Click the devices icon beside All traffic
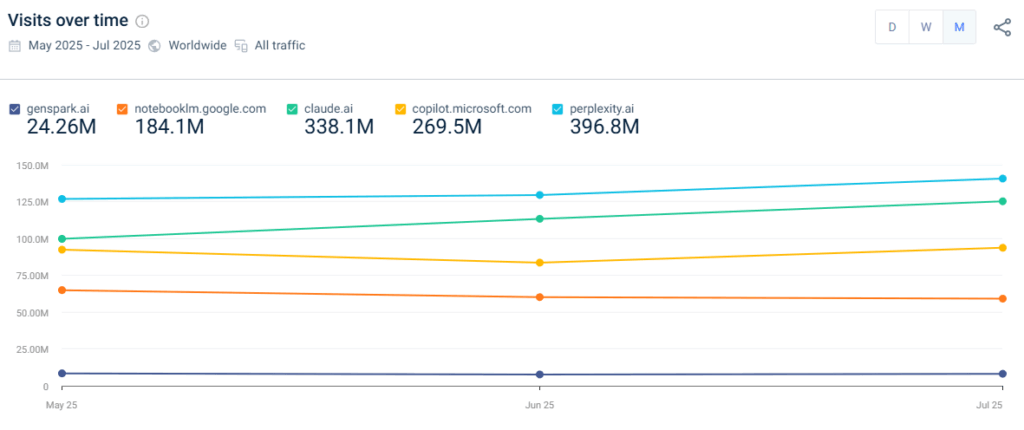This screenshot has height=430, width=1024. 242,46
